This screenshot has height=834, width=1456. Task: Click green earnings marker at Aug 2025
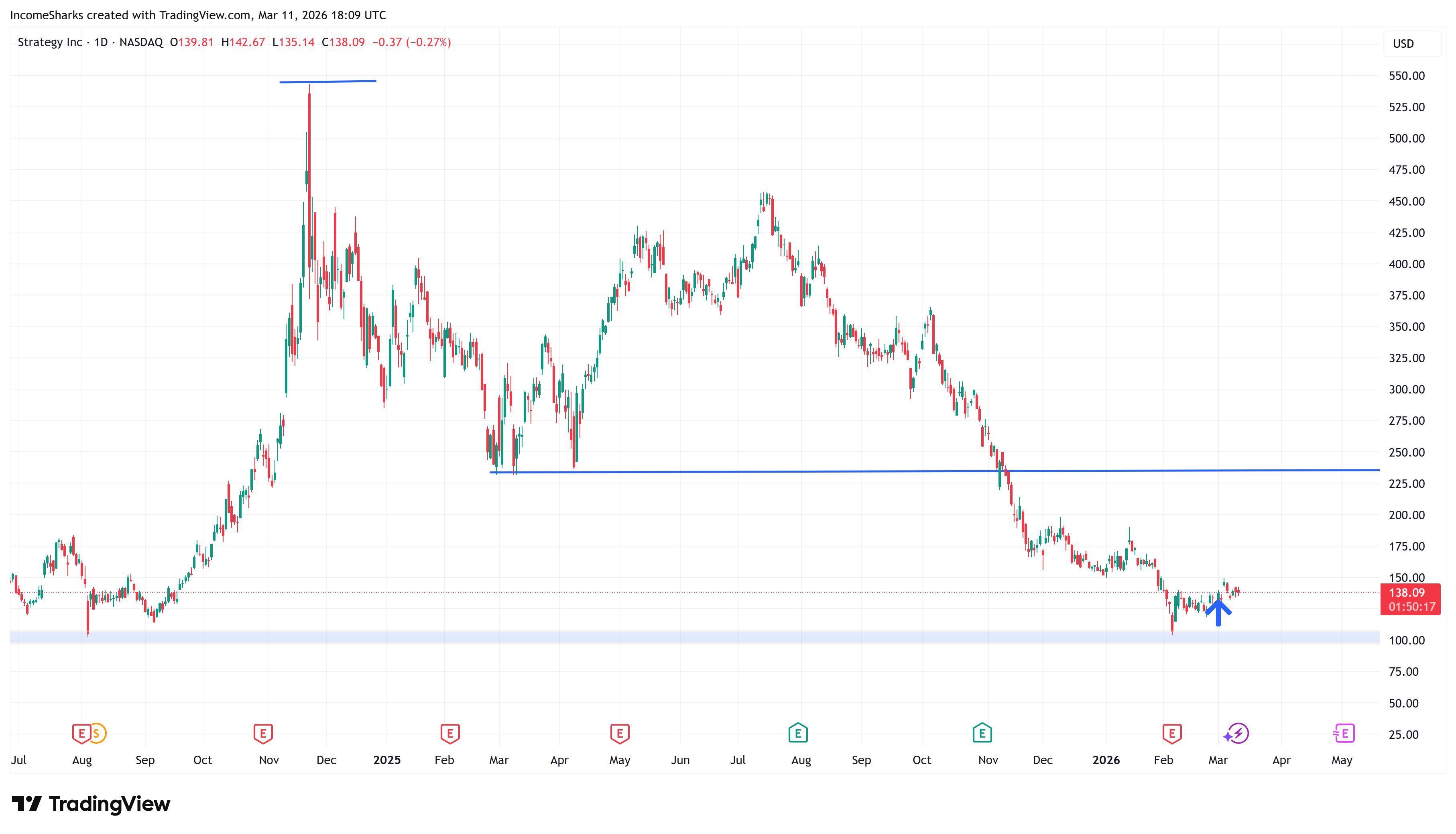[798, 733]
